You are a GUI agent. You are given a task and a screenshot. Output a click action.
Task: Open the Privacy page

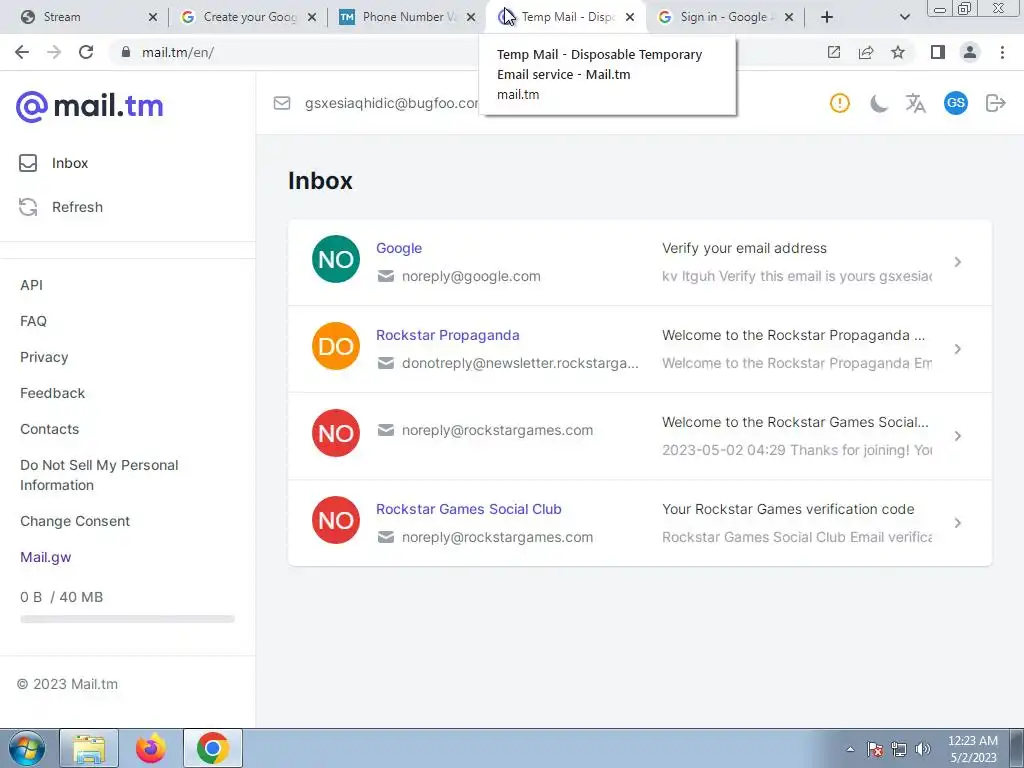click(44, 357)
